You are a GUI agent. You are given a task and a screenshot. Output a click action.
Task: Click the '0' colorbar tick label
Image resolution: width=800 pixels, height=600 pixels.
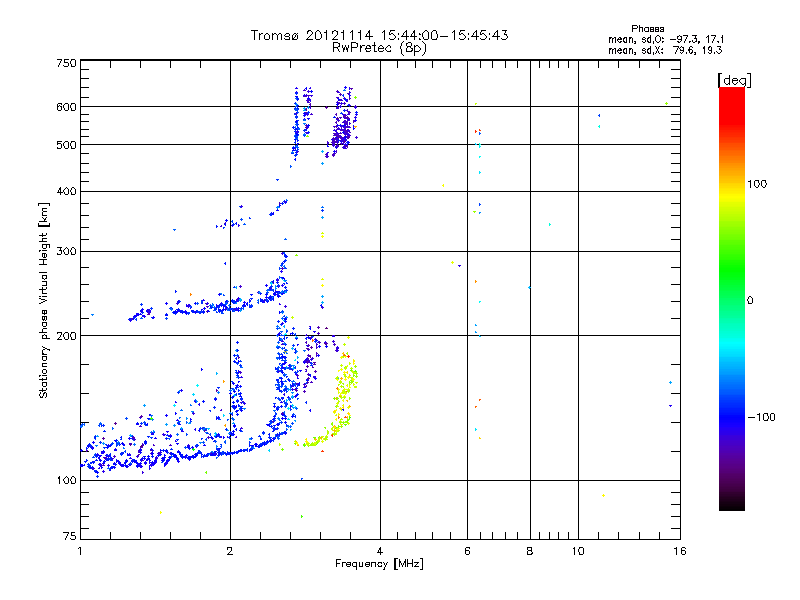click(x=750, y=301)
